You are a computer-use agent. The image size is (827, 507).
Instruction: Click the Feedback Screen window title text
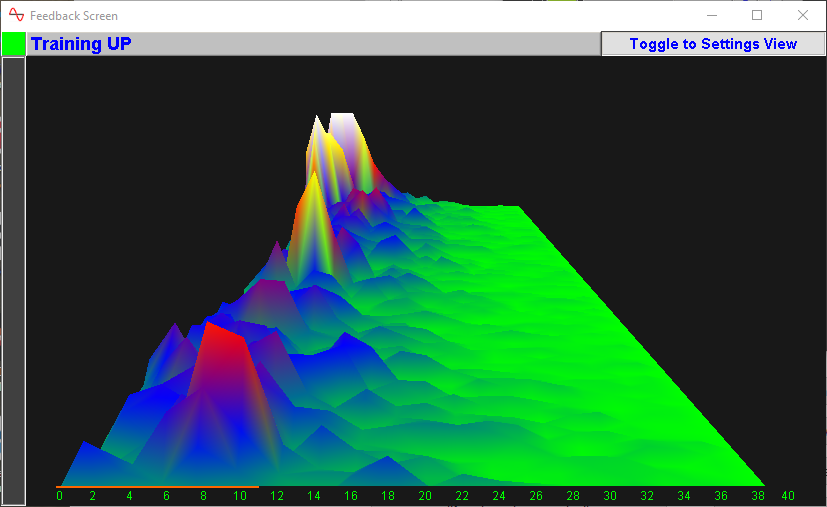[74, 16]
